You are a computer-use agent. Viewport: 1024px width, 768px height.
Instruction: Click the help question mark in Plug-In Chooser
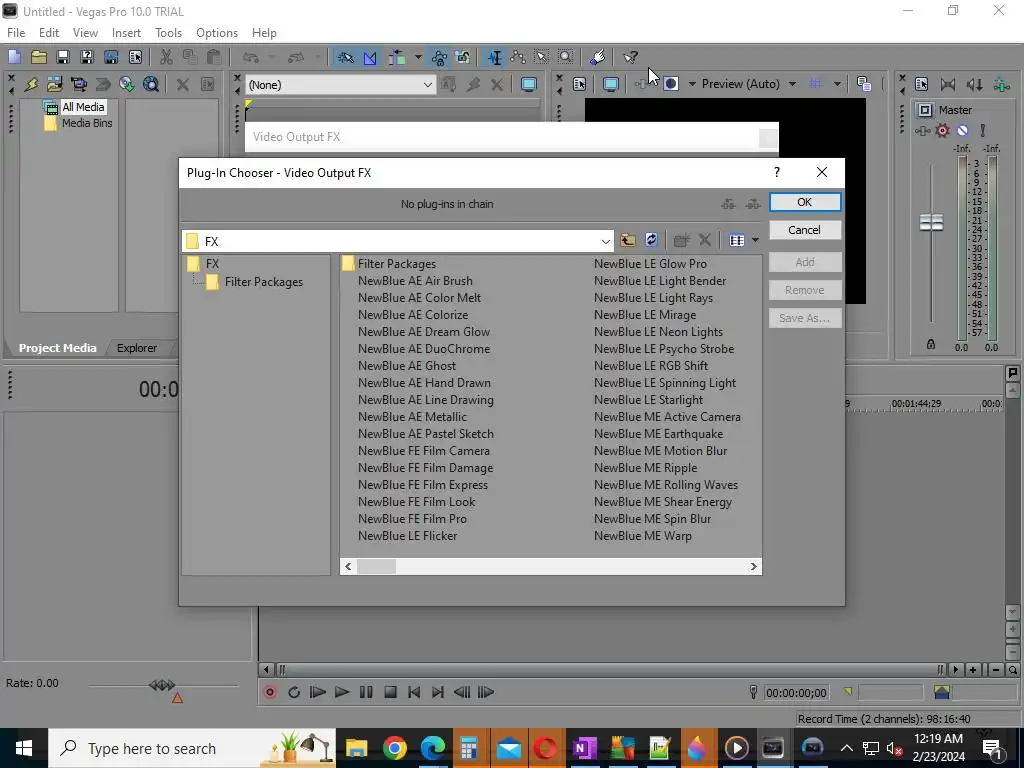(776, 172)
